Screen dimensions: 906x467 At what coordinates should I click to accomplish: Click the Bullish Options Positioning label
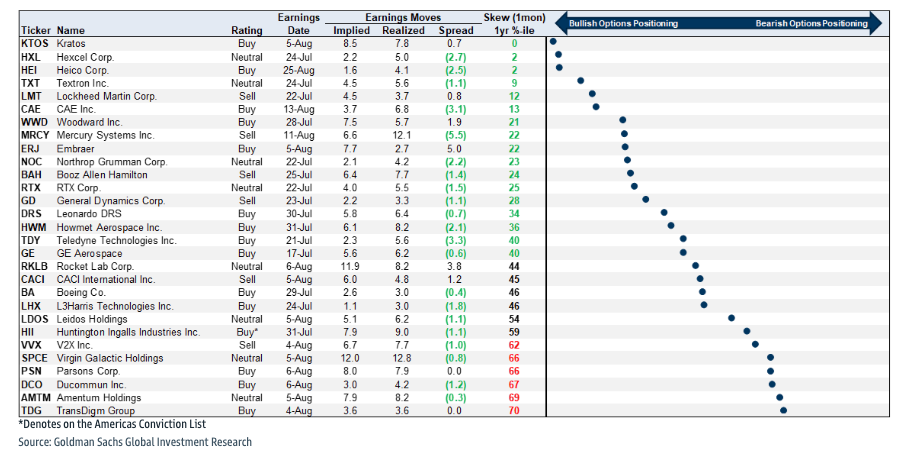coord(623,22)
